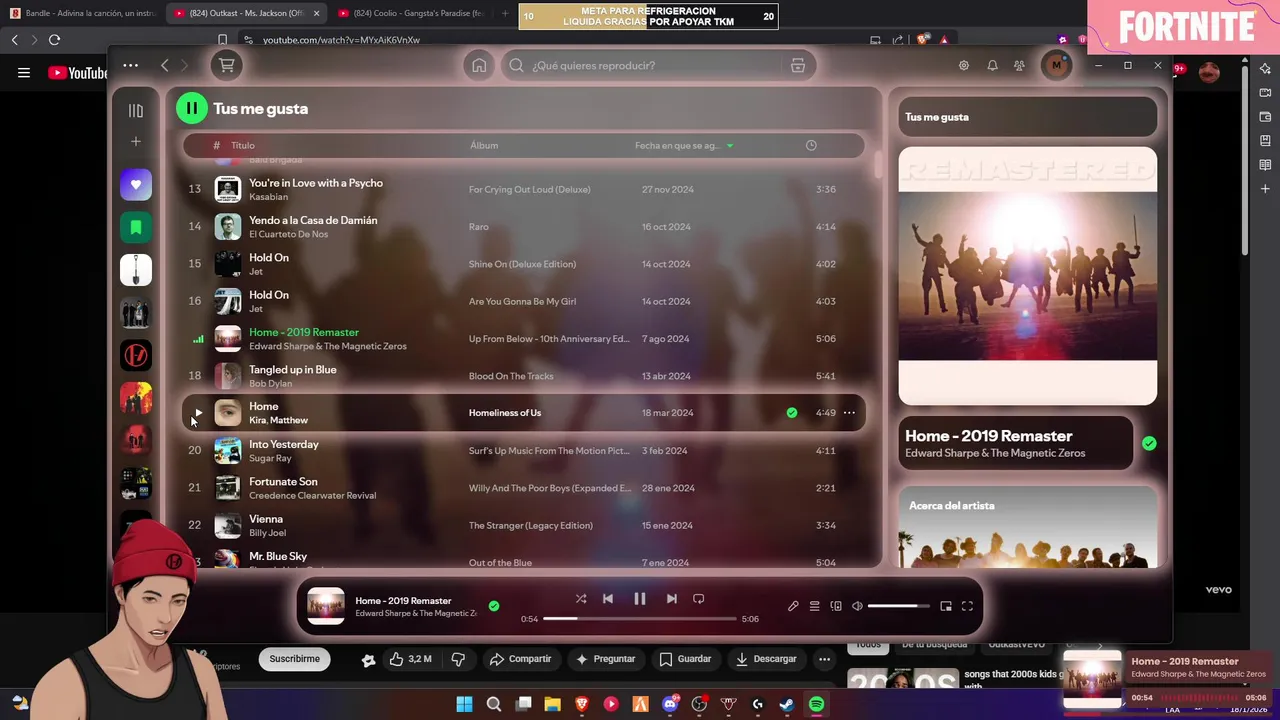Image resolution: width=1280 pixels, height=720 pixels.
Task: Enter fullscreen from the player bar
Action: 967,606
